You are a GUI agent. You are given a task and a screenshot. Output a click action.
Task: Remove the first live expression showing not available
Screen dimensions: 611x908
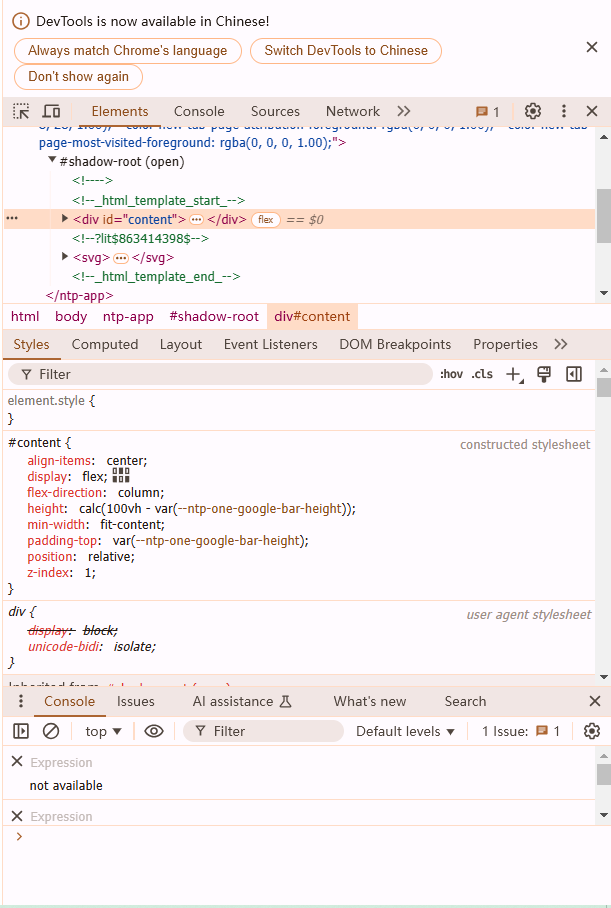[17, 761]
